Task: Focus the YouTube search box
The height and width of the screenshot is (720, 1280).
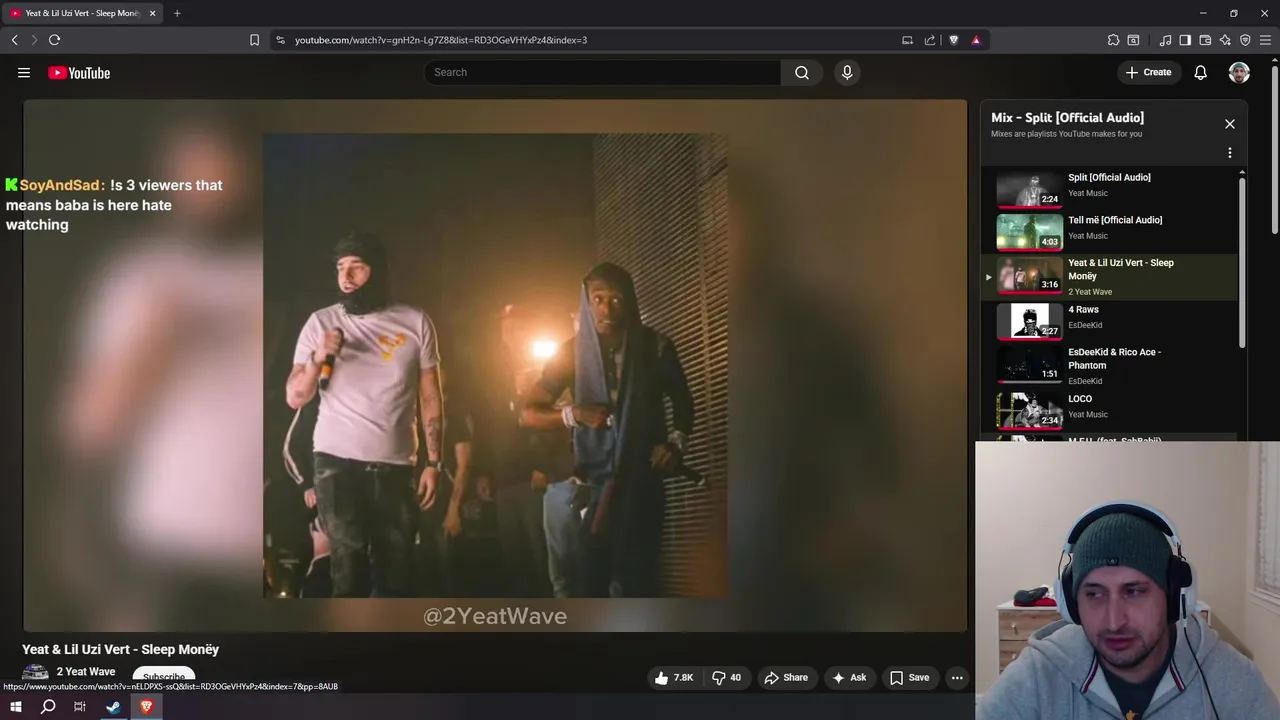Action: 602,72
